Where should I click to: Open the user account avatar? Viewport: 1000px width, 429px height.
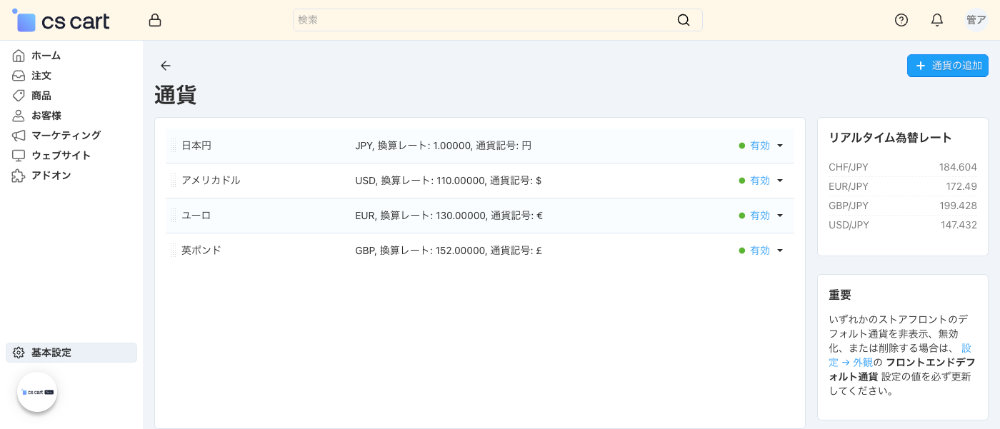[975, 20]
